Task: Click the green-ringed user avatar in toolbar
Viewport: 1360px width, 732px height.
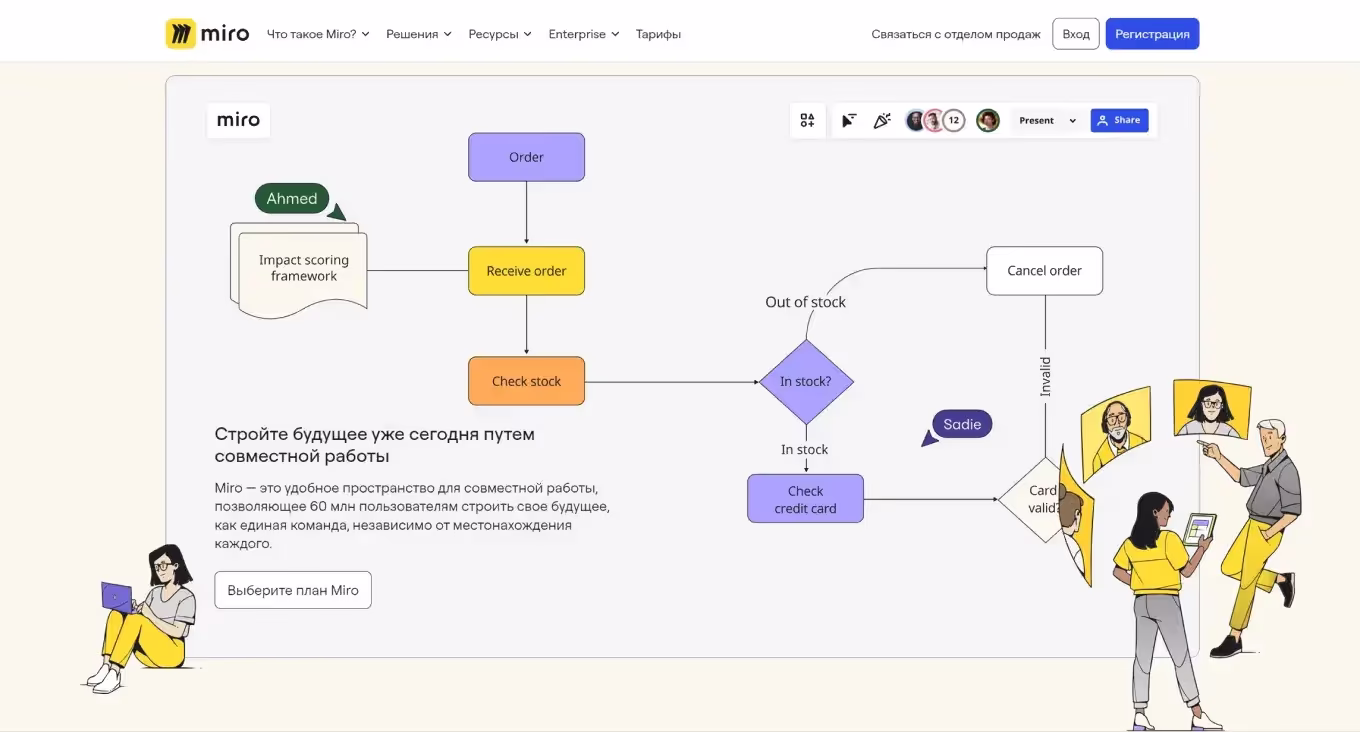Action: point(988,121)
